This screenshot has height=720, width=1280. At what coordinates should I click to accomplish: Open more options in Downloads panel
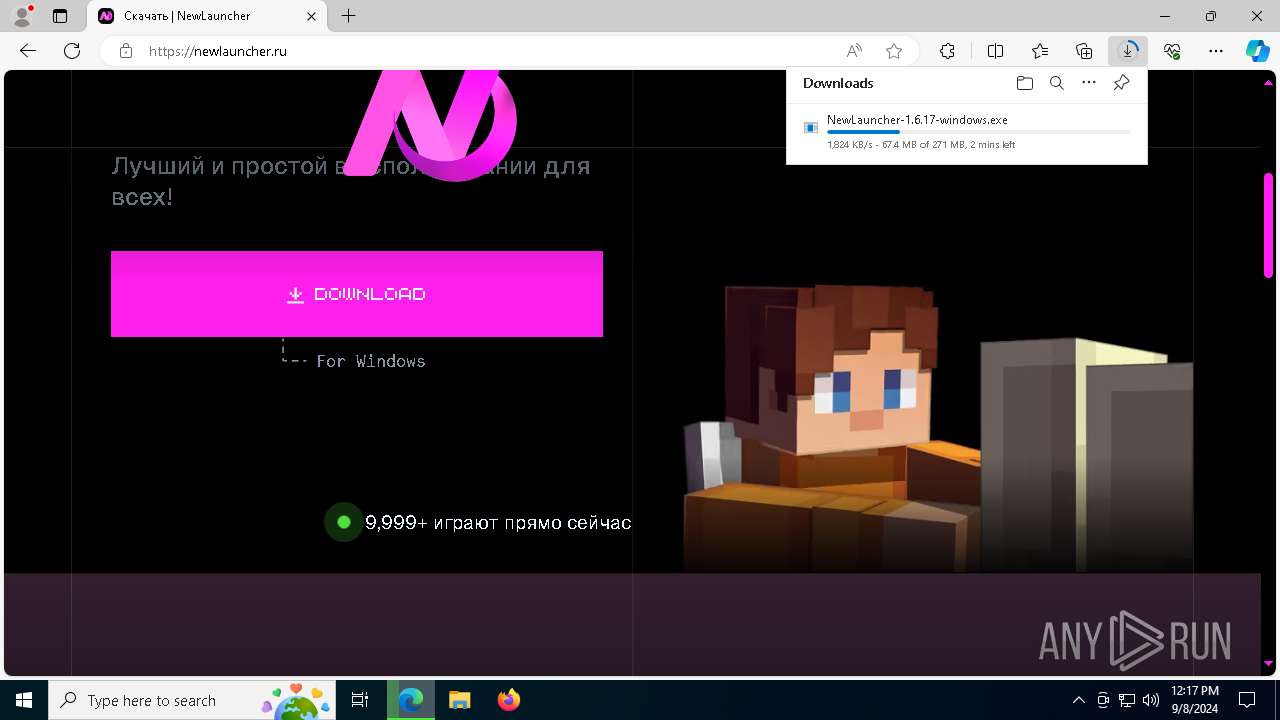(x=1089, y=83)
